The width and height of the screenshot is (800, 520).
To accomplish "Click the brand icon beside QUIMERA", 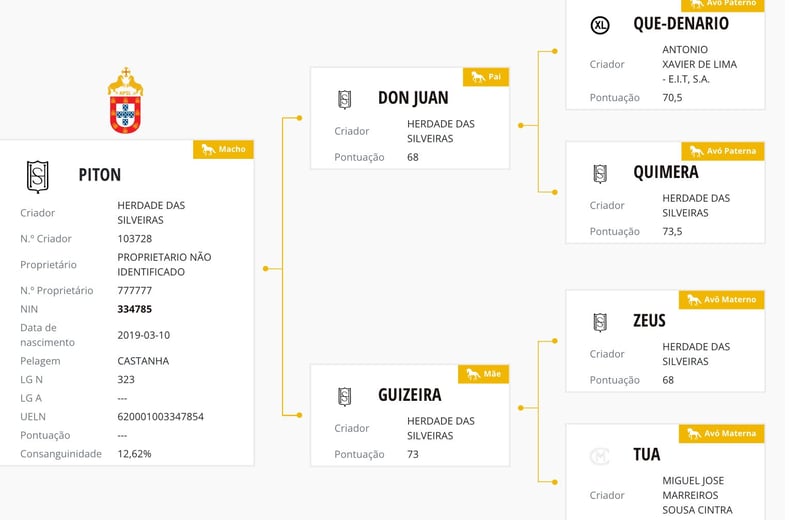I will tap(599, 174).
